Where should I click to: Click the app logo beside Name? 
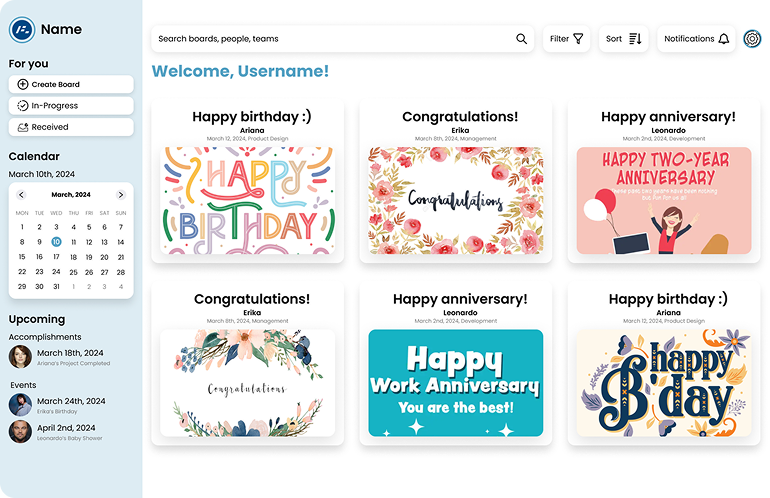22,30
